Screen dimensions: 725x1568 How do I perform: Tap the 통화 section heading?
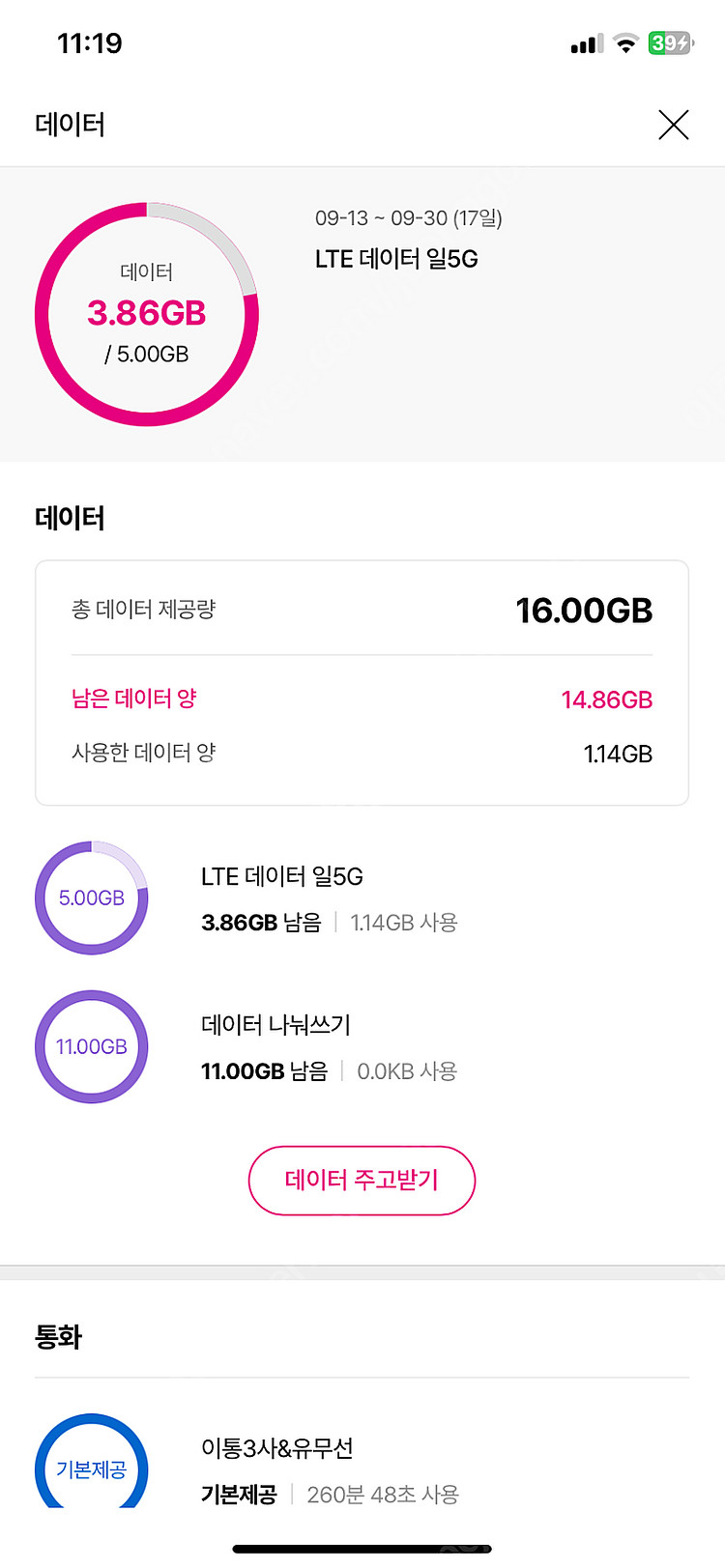click(x=59, y=1337)
